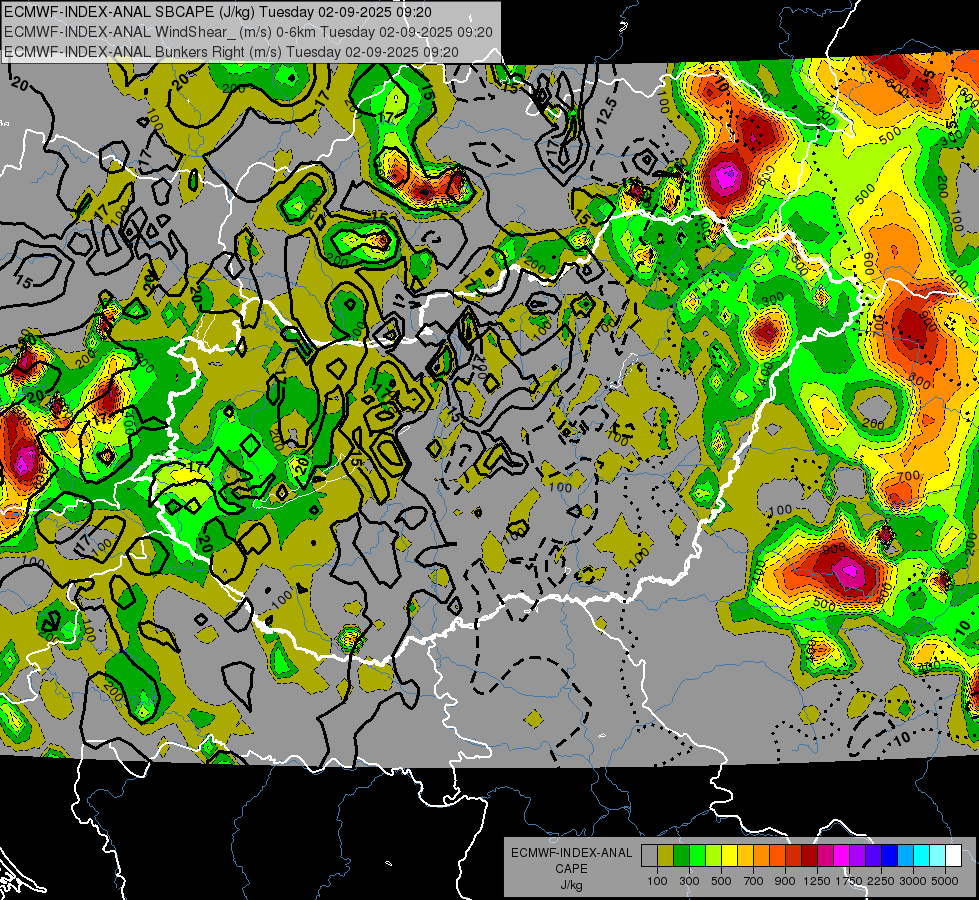Click the gray swatch in CAPE legend
979x900 pixels.
click(649, 856)
